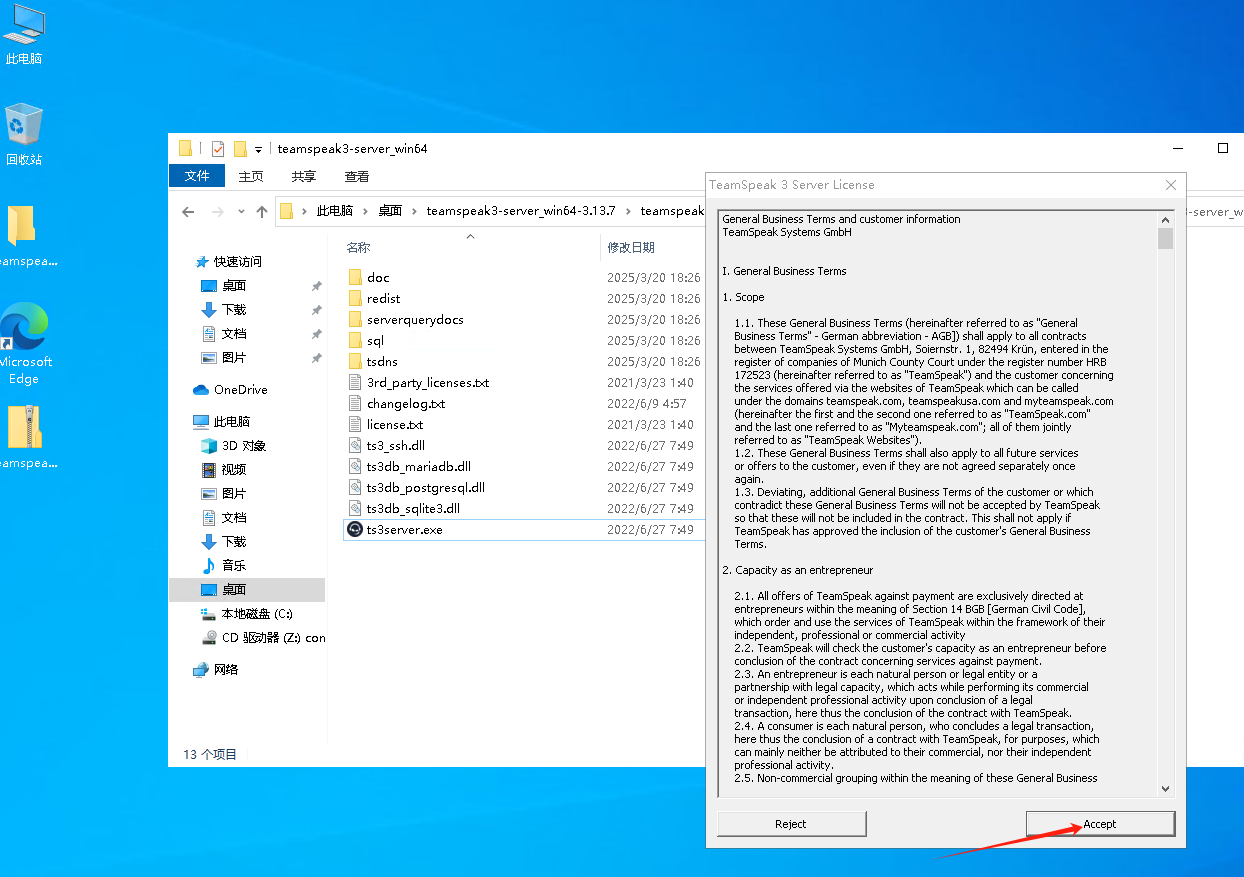
Task: Open the customize quick access toolbar dropdown
Action: point(258,149)
